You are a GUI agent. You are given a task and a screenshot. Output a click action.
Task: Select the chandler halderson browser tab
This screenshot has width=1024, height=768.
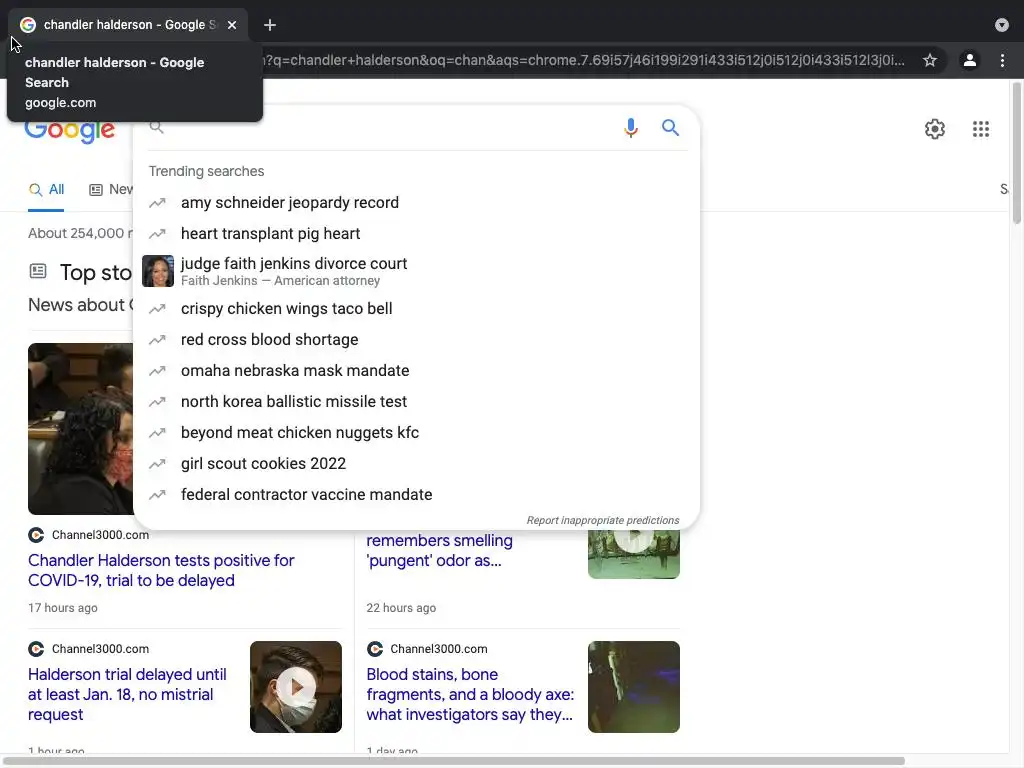click(128, 25)
